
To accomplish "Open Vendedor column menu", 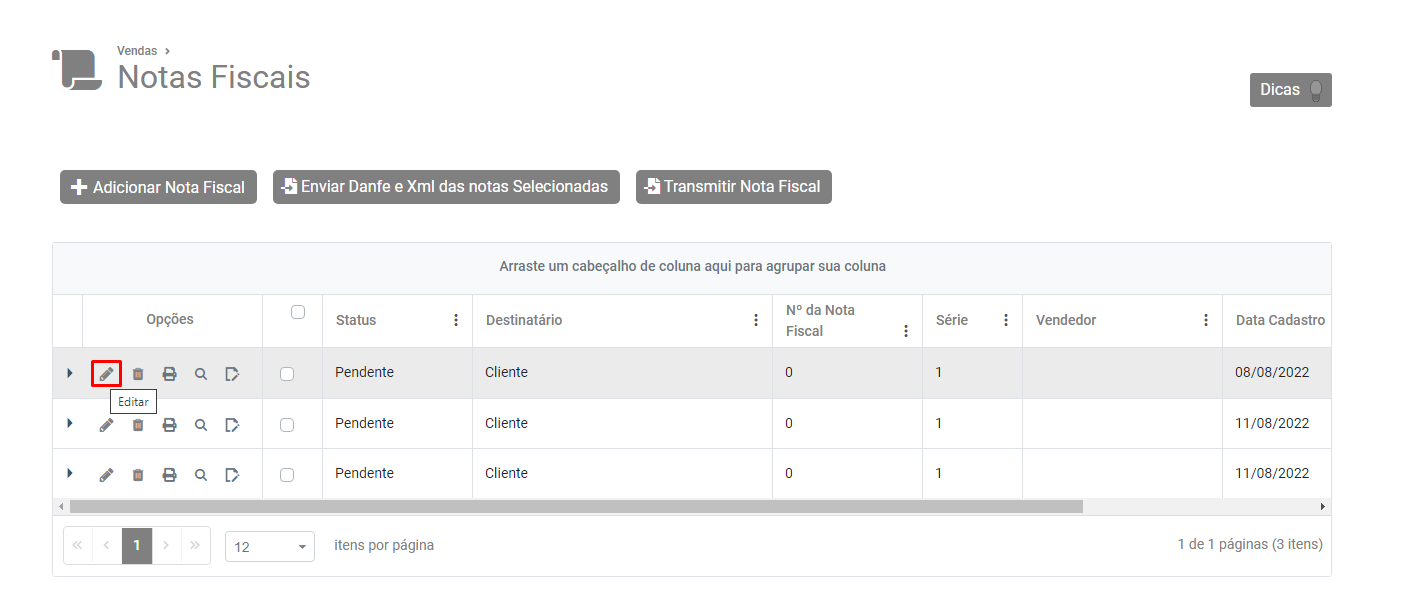I will [x=1206, y=321].
